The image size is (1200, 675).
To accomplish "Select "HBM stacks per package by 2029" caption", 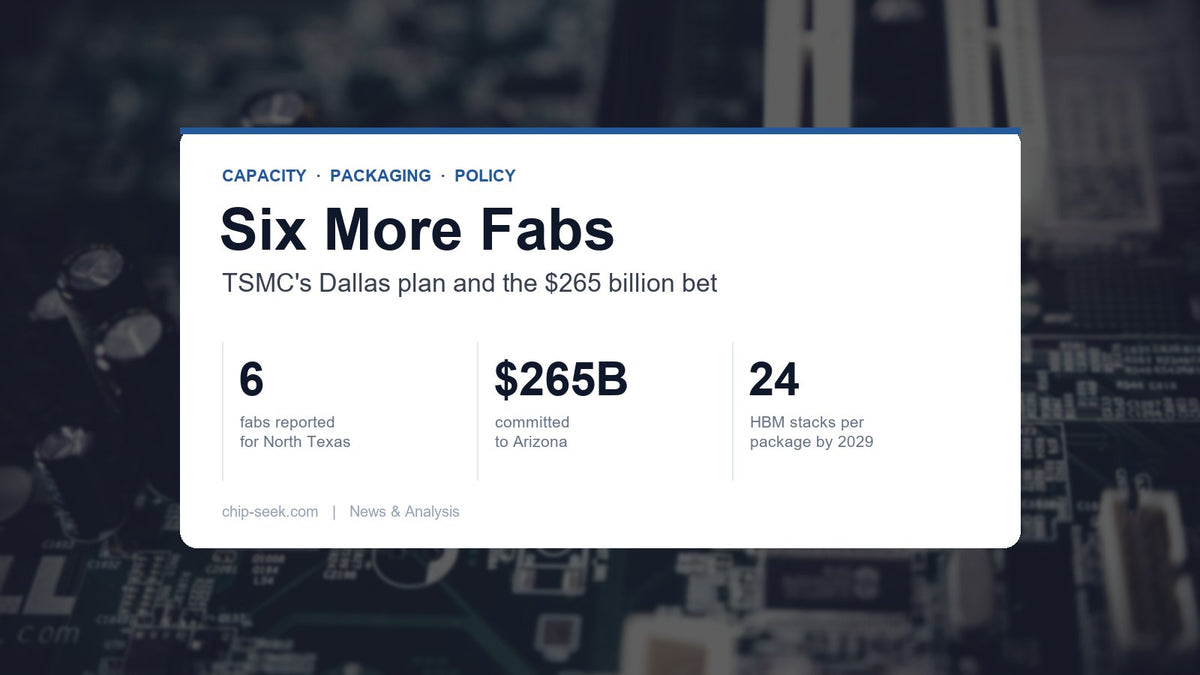I will pyautogui.click(x=811, y=432).
